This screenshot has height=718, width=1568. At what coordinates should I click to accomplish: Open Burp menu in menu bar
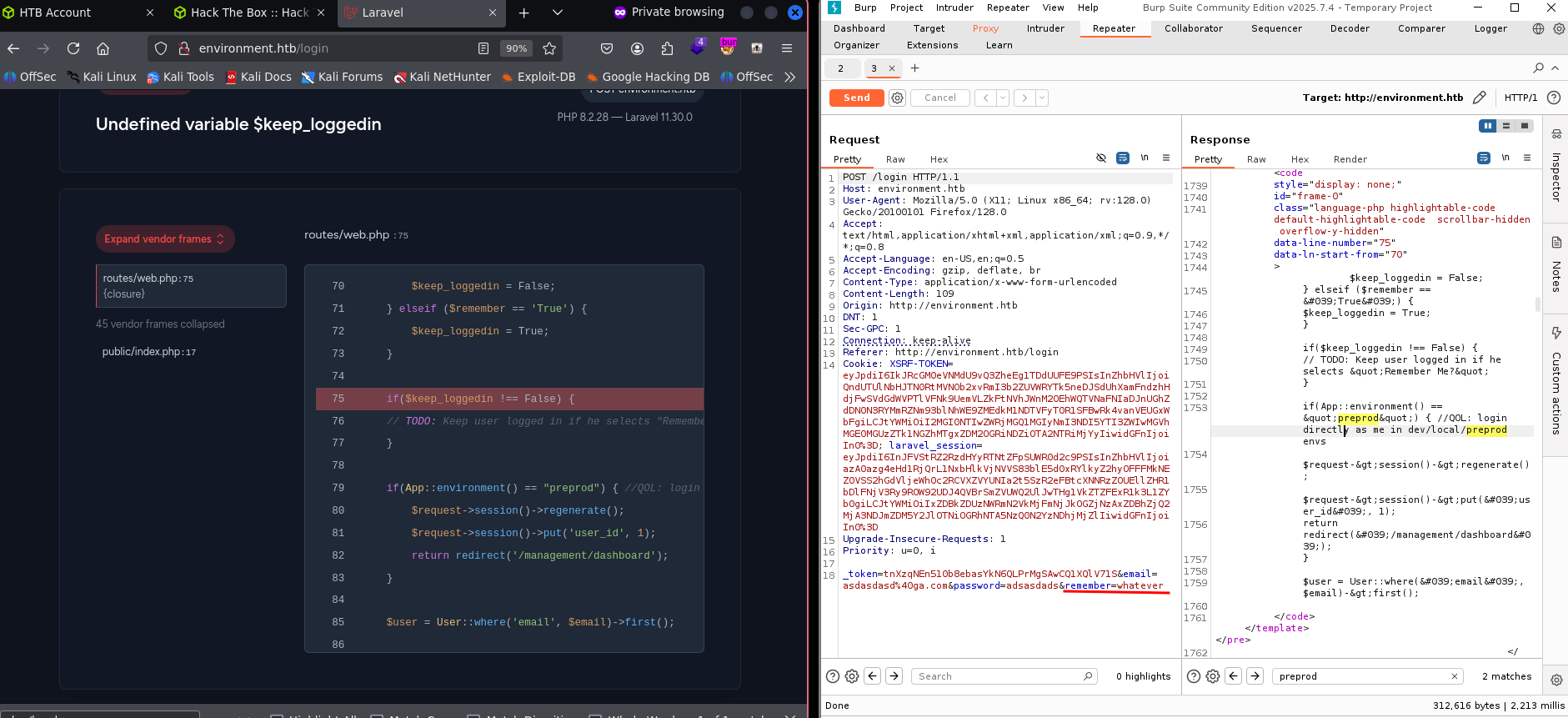(x=865, y=8)
